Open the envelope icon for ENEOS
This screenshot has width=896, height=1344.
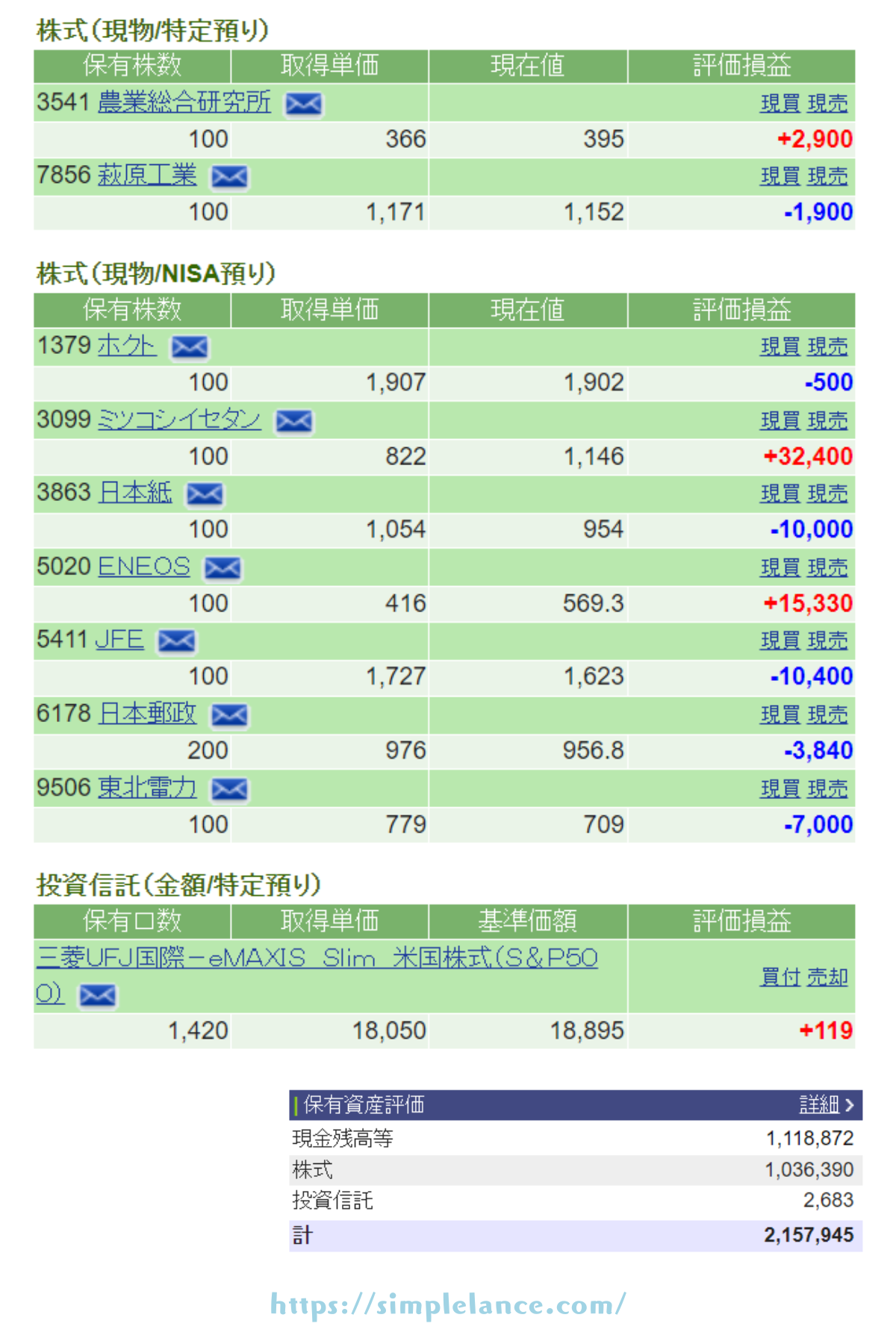tap(223, 568)
